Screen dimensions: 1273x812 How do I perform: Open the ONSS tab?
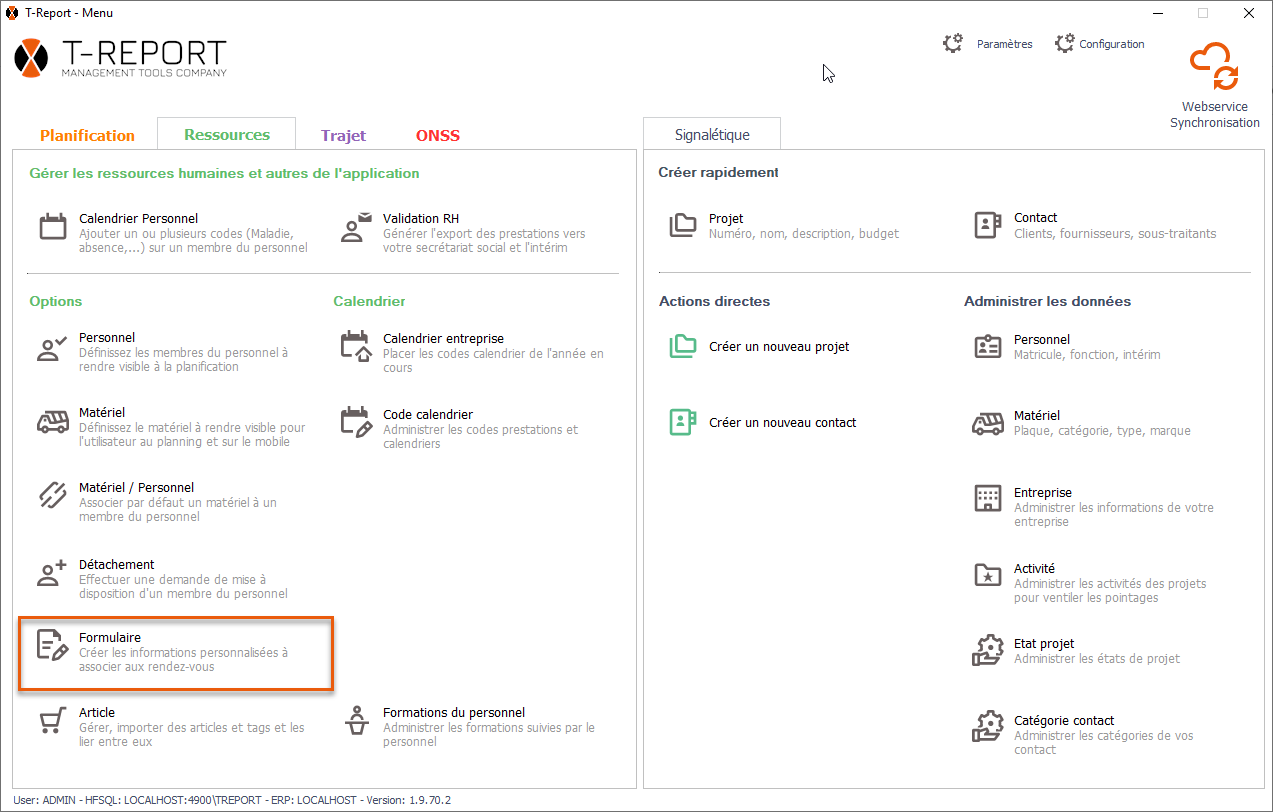438,135
